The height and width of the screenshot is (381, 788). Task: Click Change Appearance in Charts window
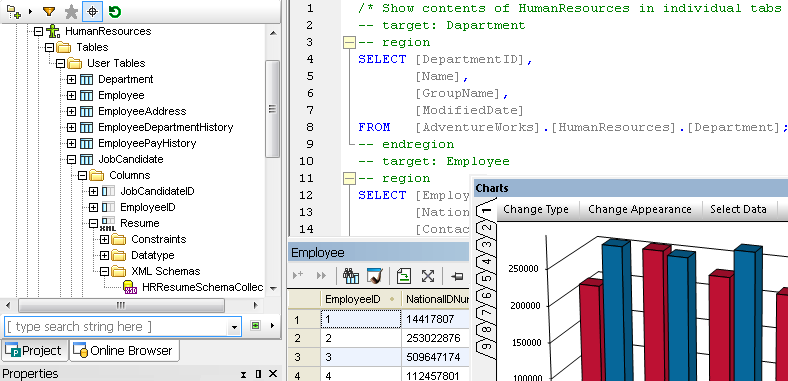[x=640, y=209]
